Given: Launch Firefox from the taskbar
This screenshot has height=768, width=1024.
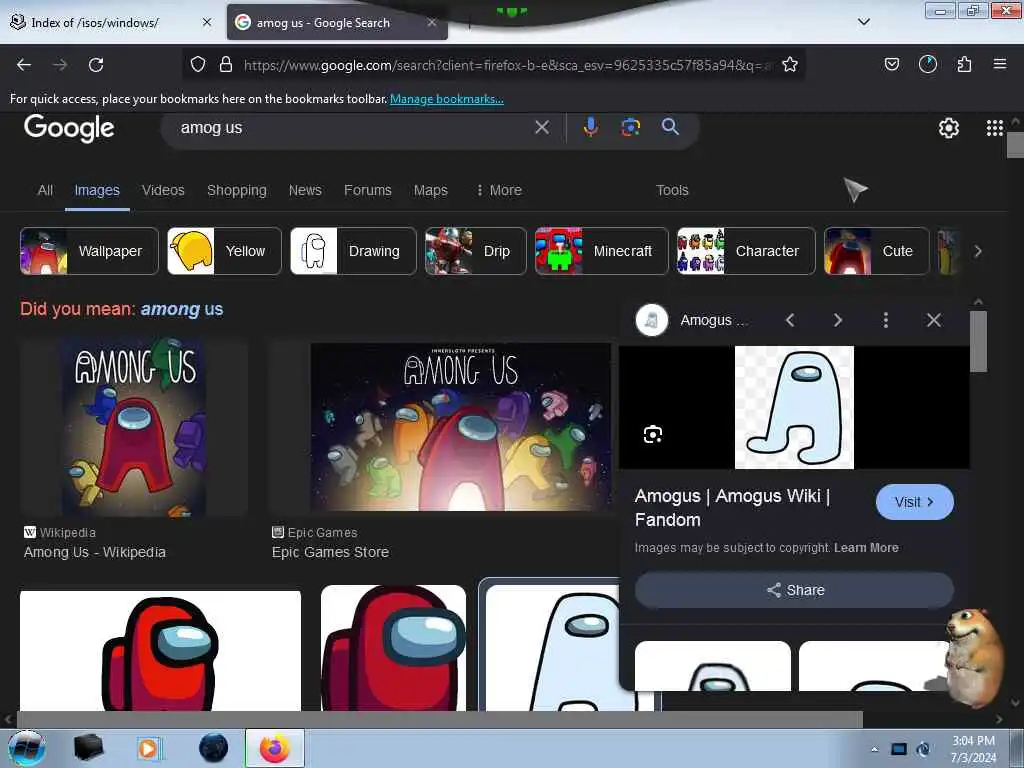Looking at the screenshot, I should pos(275,748).
